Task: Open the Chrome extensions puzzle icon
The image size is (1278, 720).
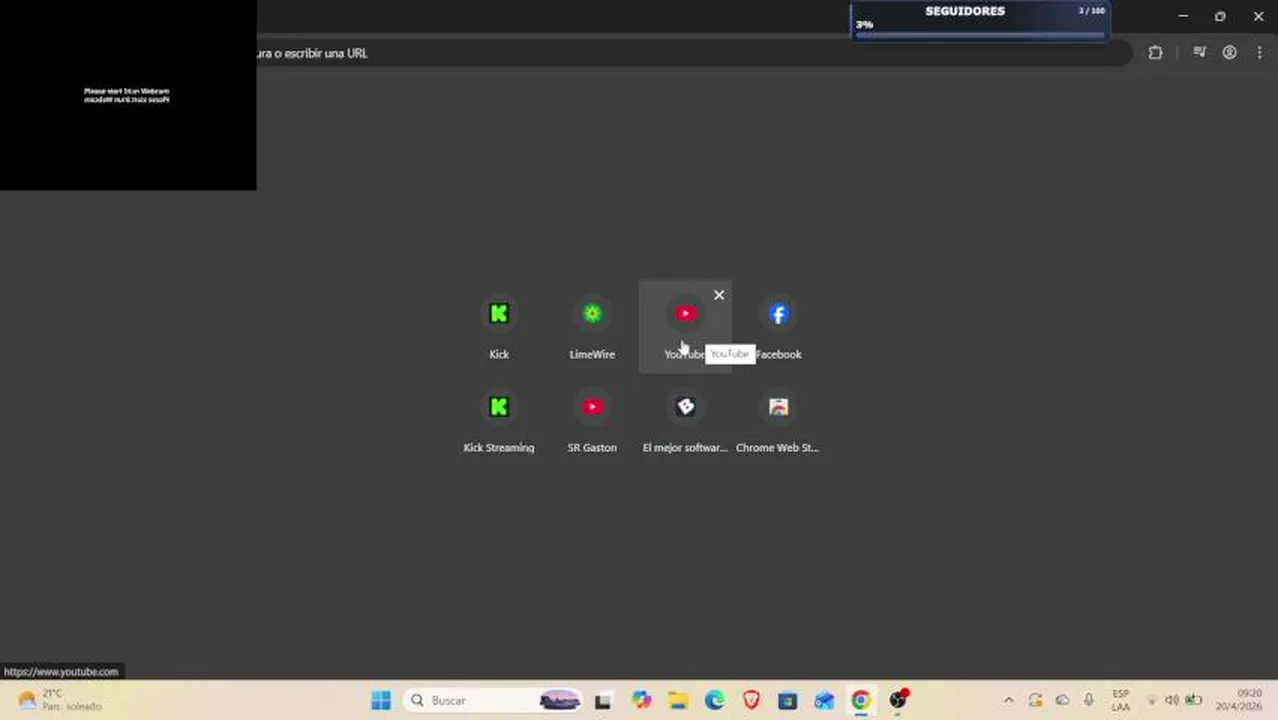Action: click(1155, 53)
